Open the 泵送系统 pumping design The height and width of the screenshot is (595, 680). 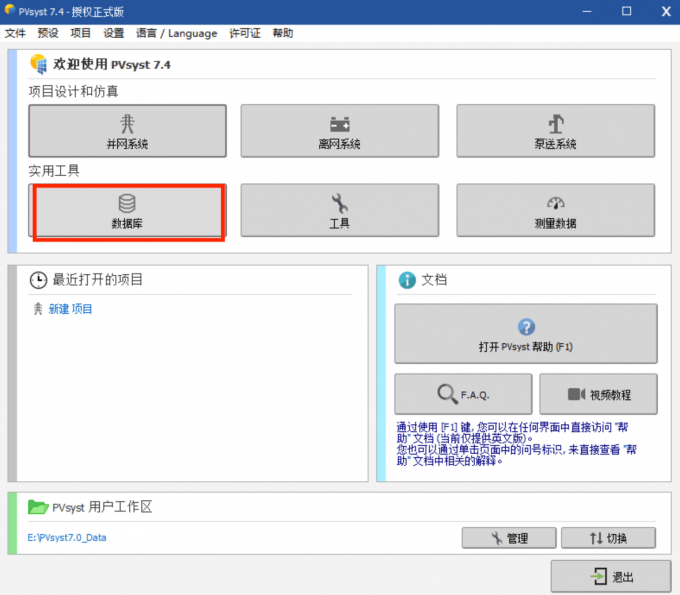click(556, 131)
